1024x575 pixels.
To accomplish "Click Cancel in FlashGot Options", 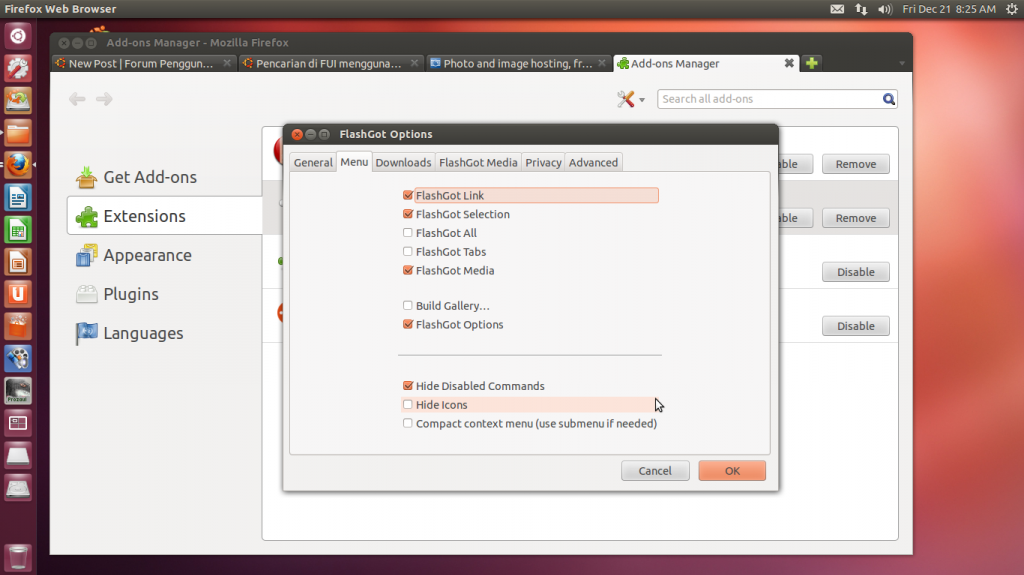I will (x=655, y=470).
